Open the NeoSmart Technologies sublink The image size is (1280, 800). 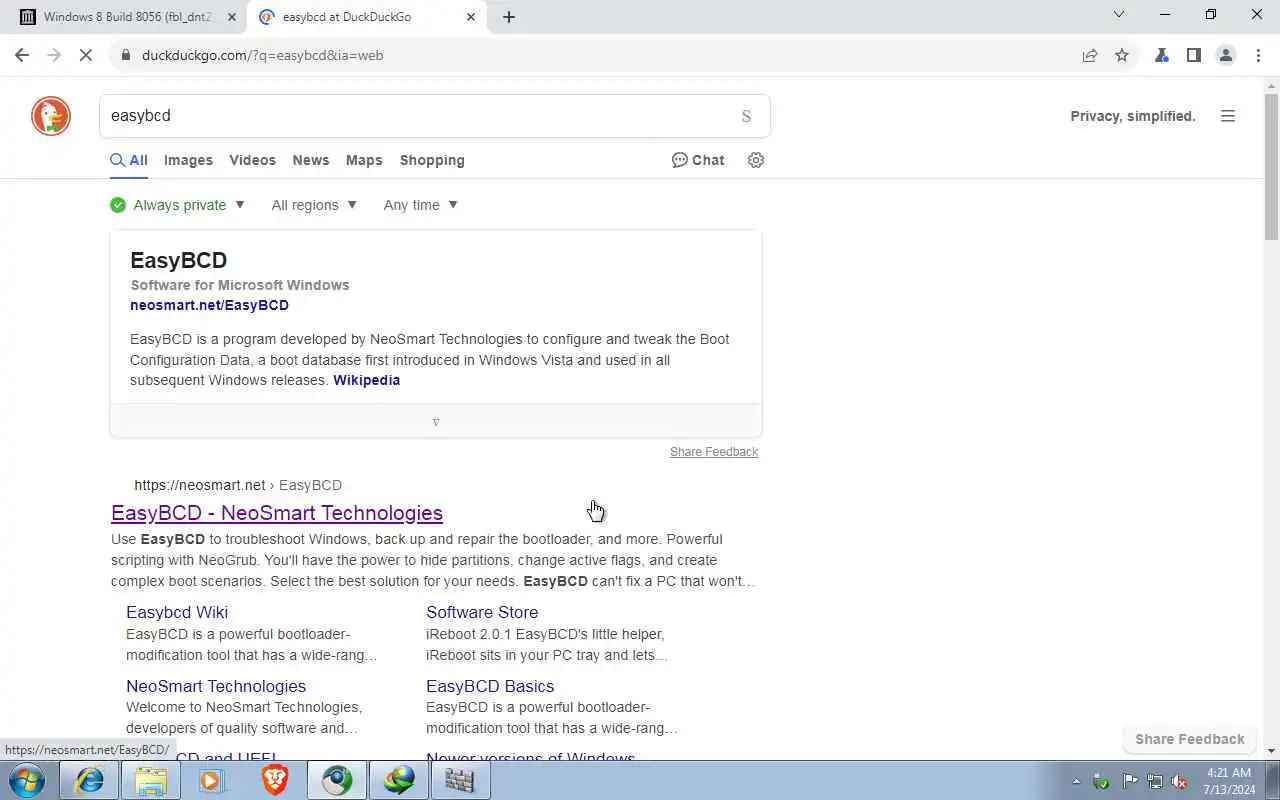coord(216,686)
